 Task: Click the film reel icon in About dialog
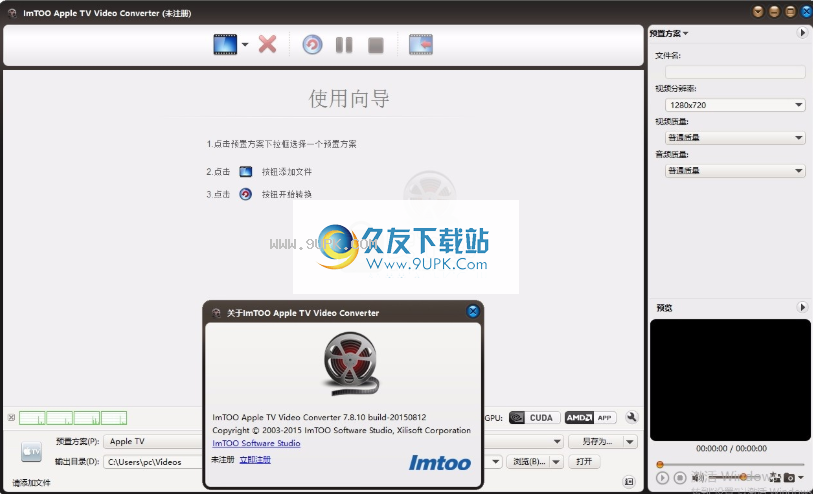click(x=351, y=364)
